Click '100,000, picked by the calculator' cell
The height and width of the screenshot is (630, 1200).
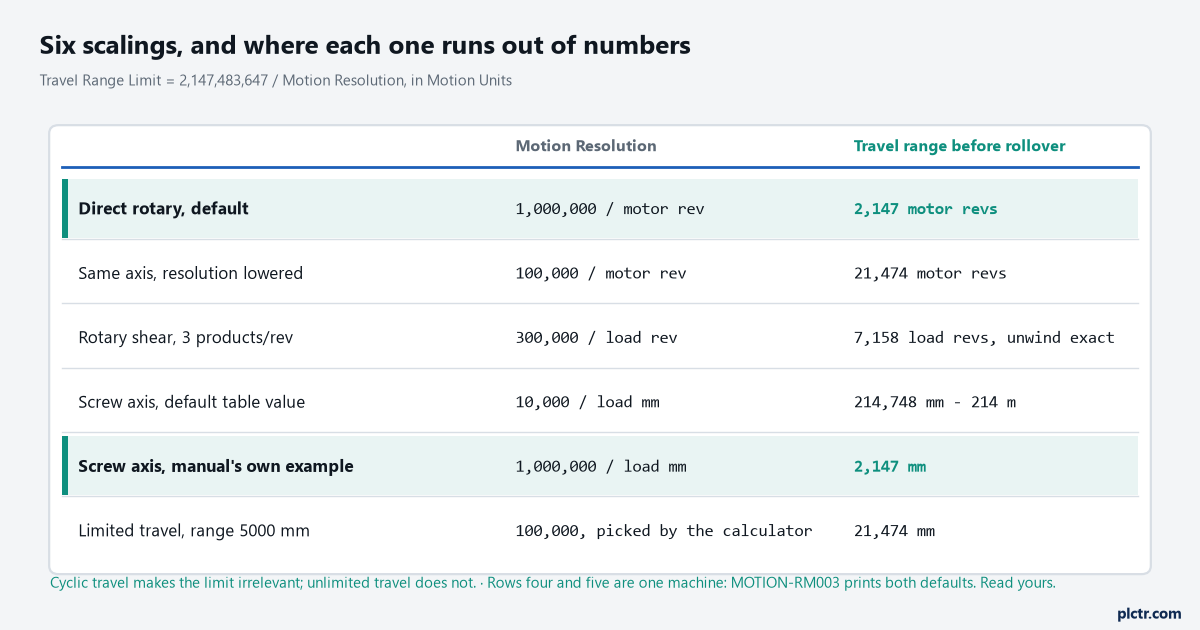[x=664, y=530]
